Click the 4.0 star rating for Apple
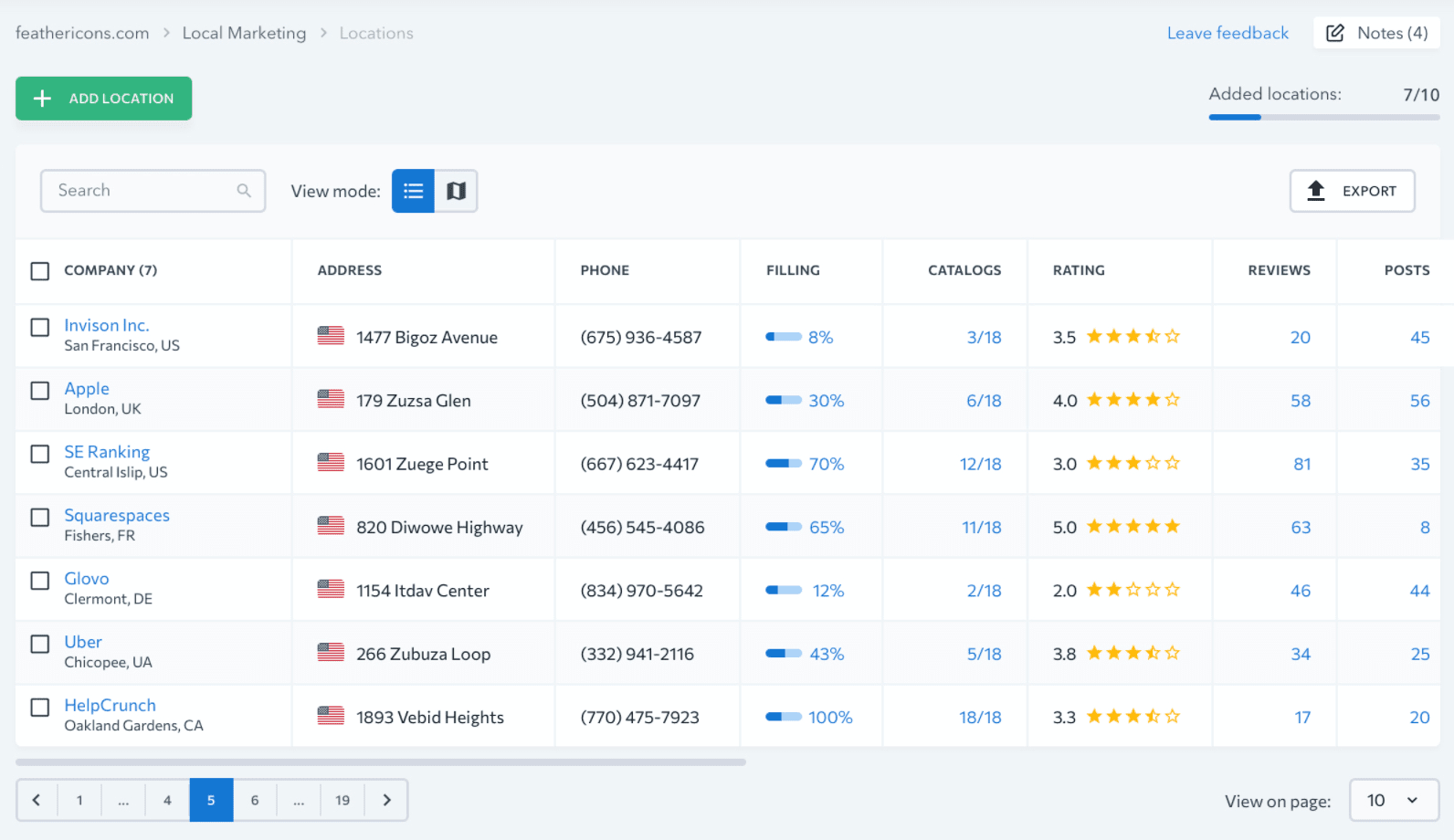Viewport: 1454px width, 840px height. pos(1133,400)
